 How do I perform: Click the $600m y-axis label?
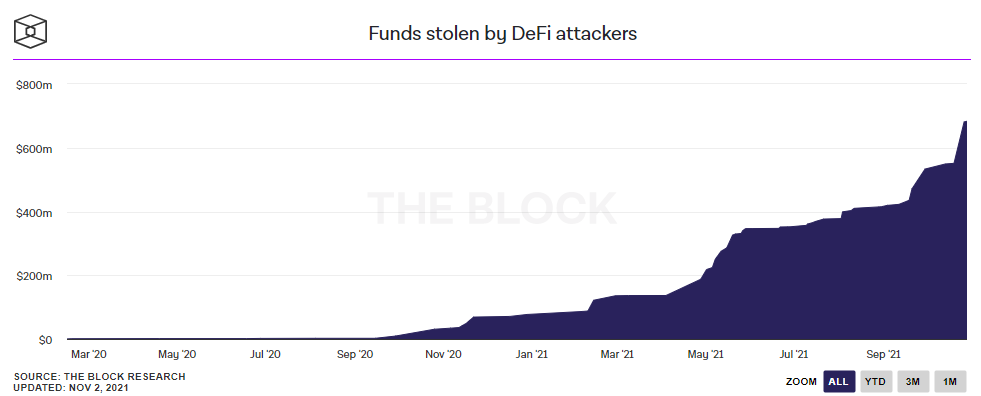click(34, 149)
